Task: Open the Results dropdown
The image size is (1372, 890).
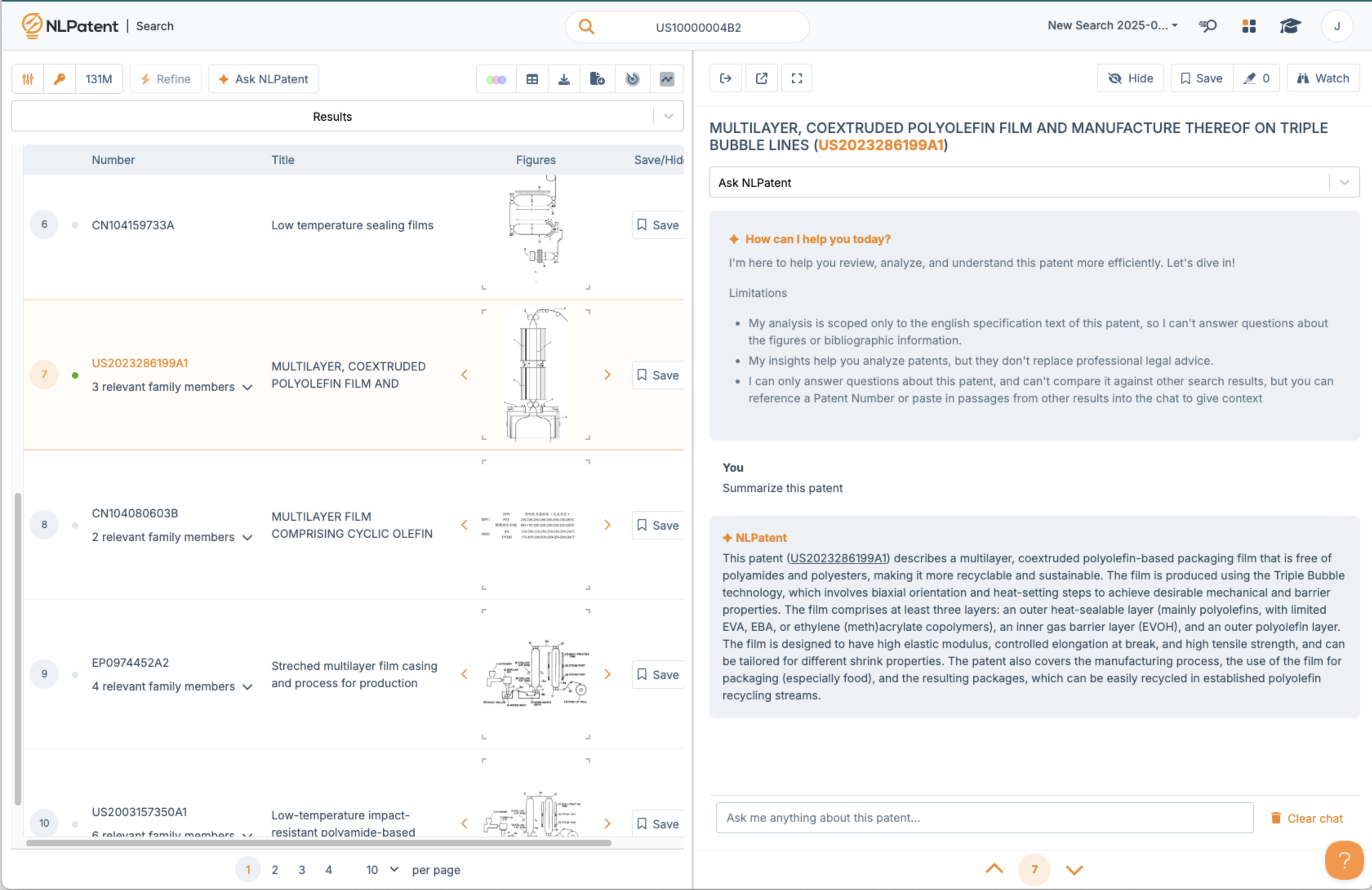Action: 668,116
